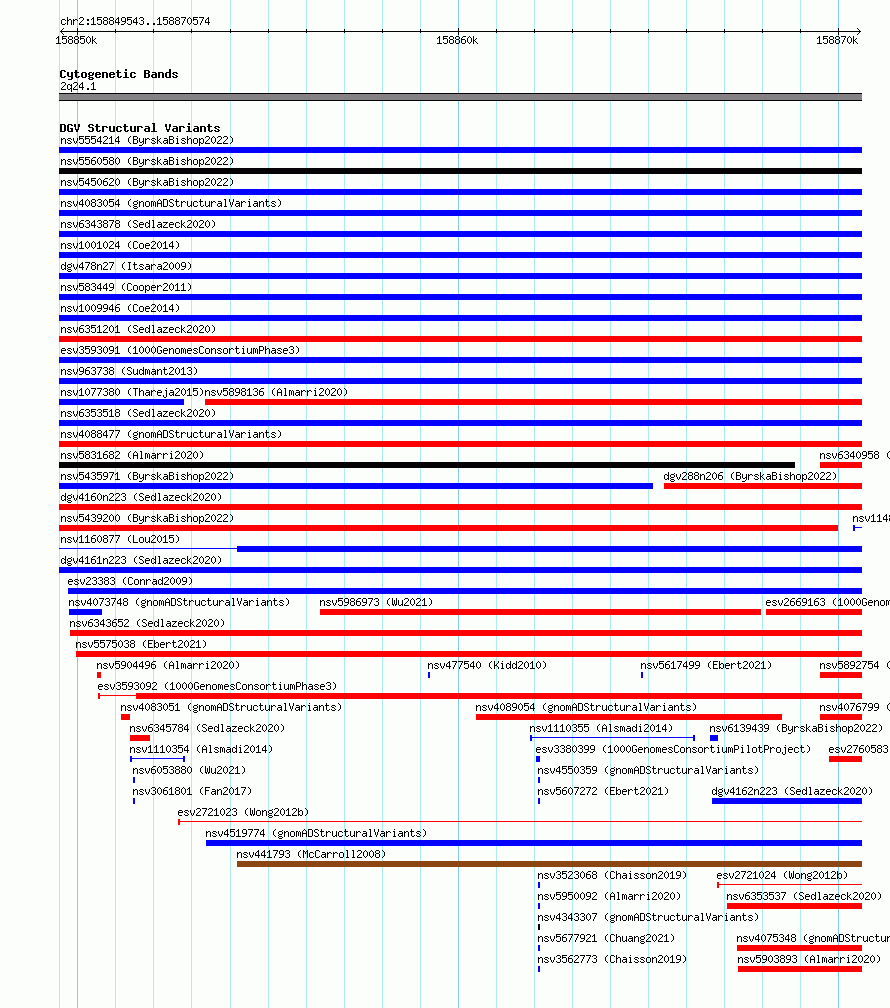Viewport: 890px width, 1008px height.
Task: Select nsv1009946 (Coe2014) label
Action: (120, 308)
